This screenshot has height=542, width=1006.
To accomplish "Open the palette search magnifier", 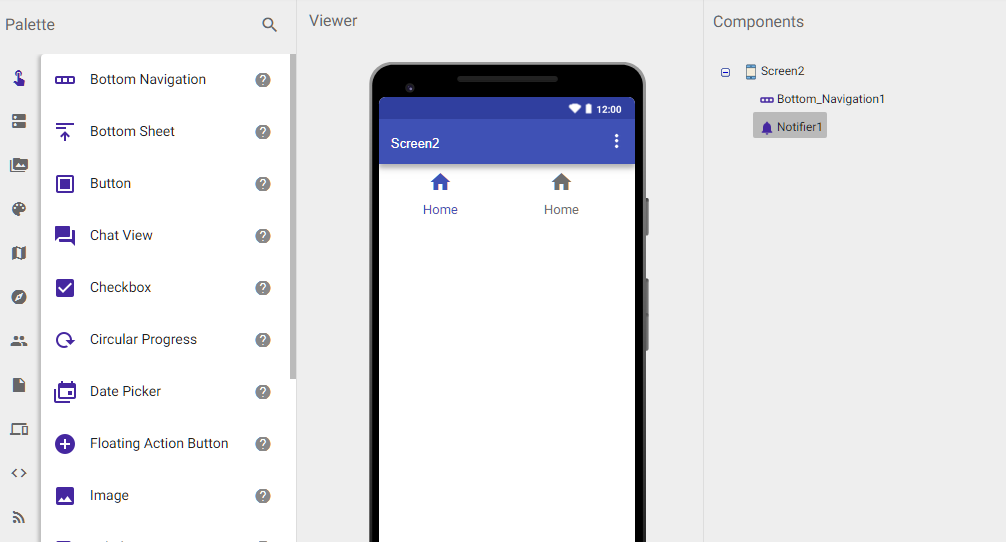I will (269, 25).
